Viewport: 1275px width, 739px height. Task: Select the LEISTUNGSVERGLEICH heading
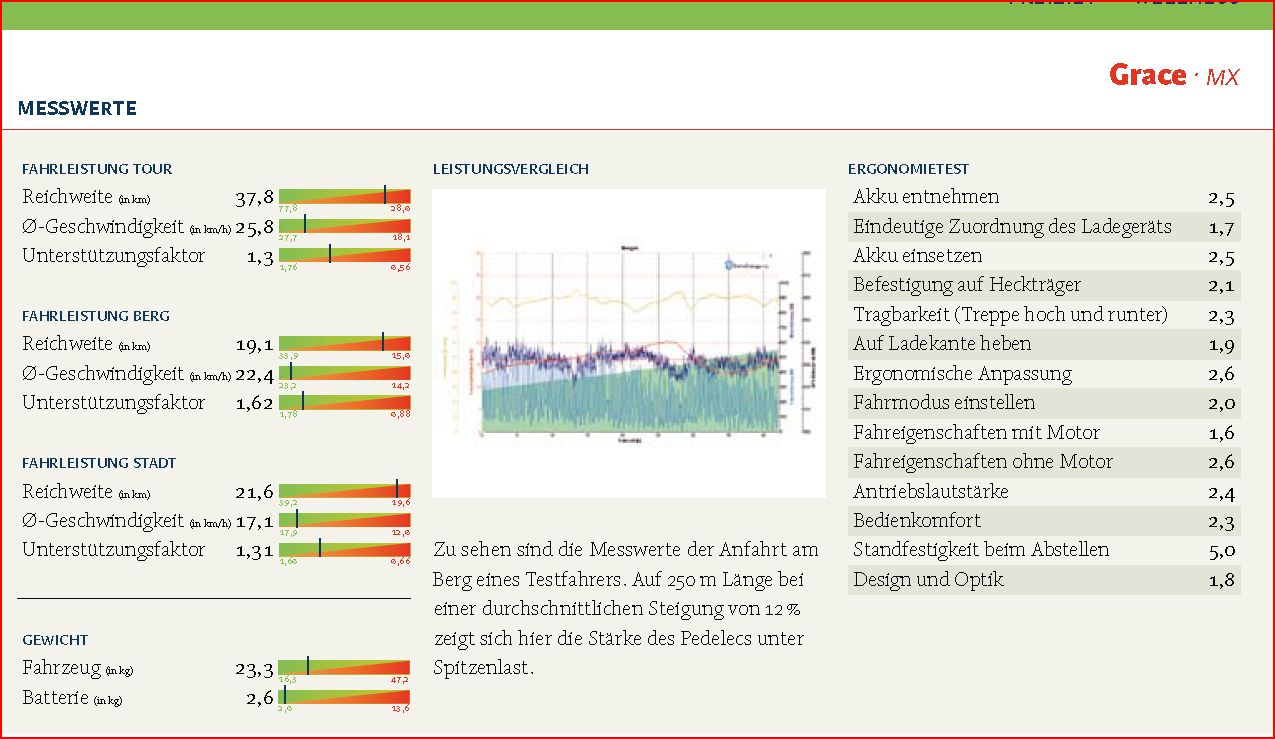tap(511, 169)
